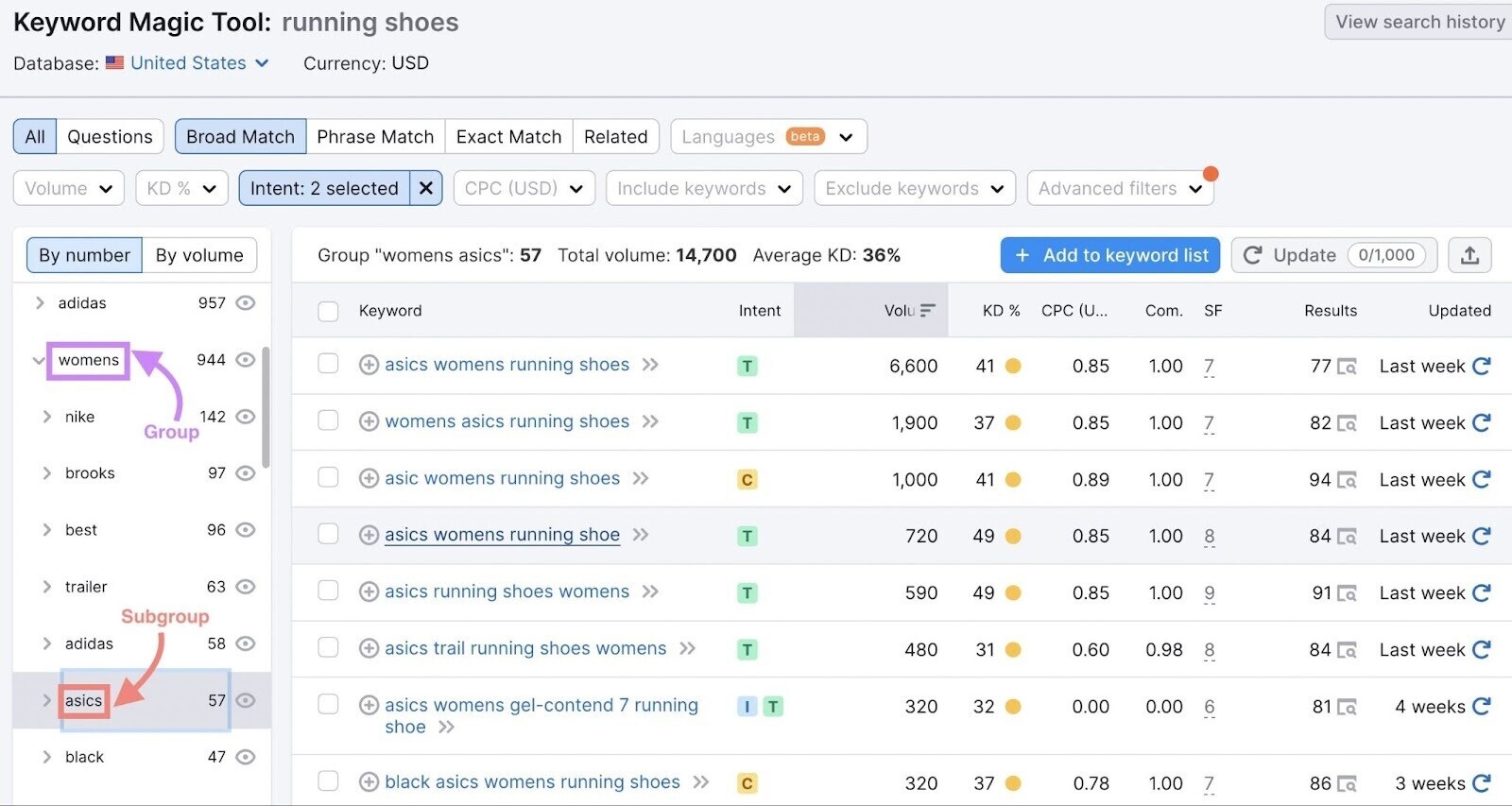The image size is (1512, 806).
Task: Tick the select-all checkbox in header
Action: click(328, 311)
